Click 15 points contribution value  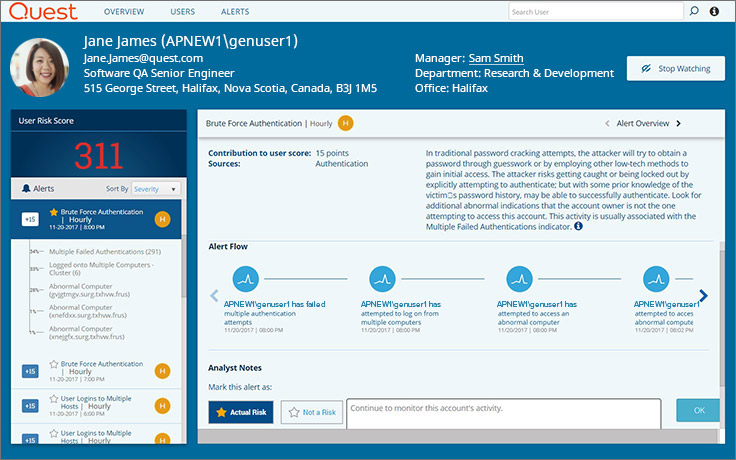click(x=332, y=153)
